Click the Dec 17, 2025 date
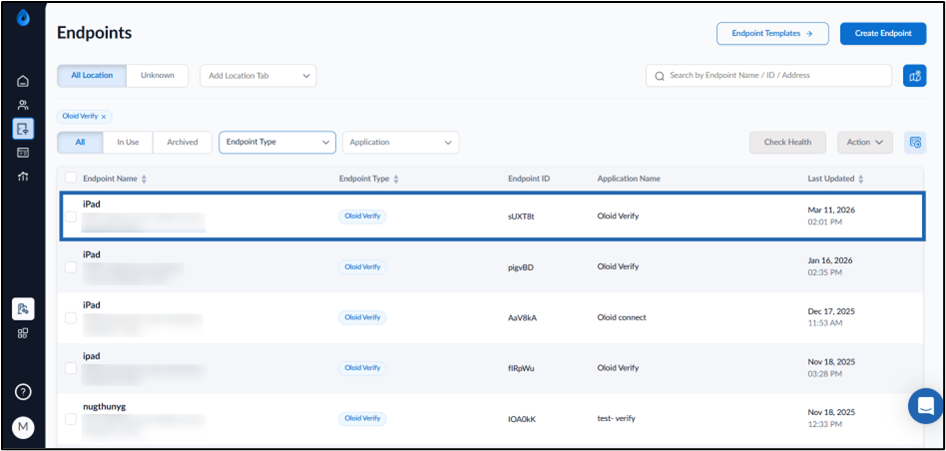Screen dimensions: 946x451 pyautogui.click(x=831, y=312)
